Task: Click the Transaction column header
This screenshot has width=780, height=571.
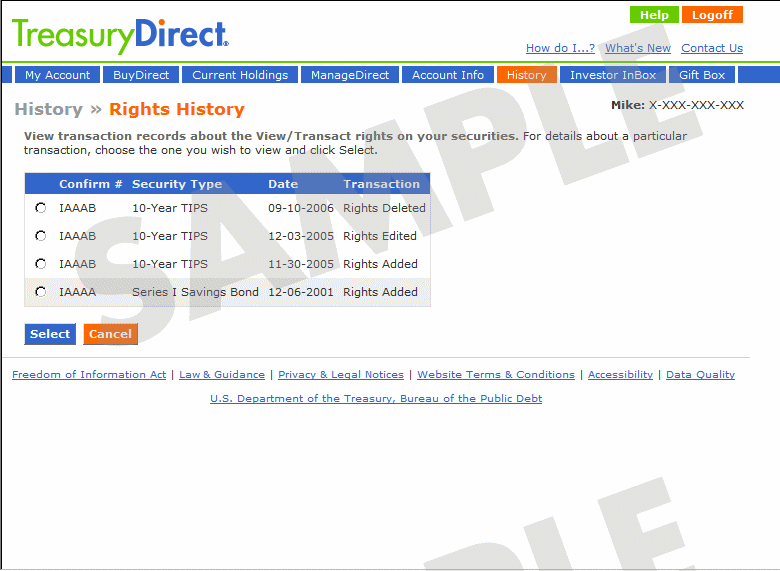Action: click(382, 184)
